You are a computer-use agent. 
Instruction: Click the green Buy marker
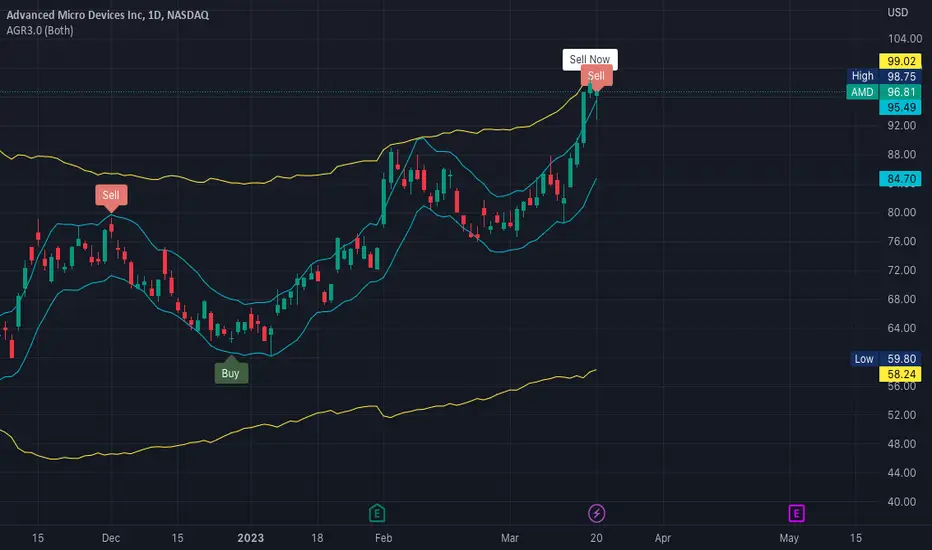tap(231, 372)
